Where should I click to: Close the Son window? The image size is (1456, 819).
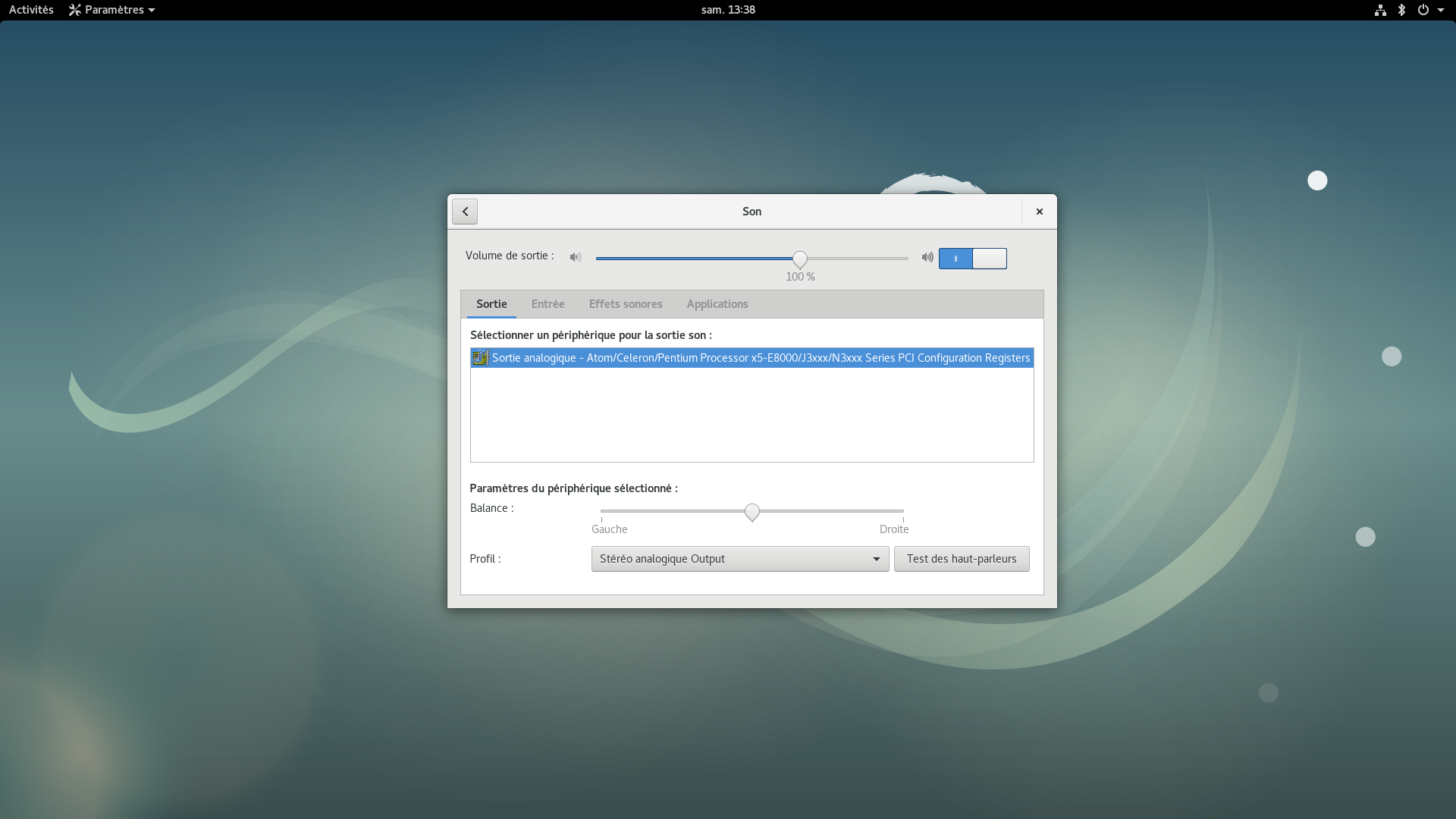[1040, 212]
